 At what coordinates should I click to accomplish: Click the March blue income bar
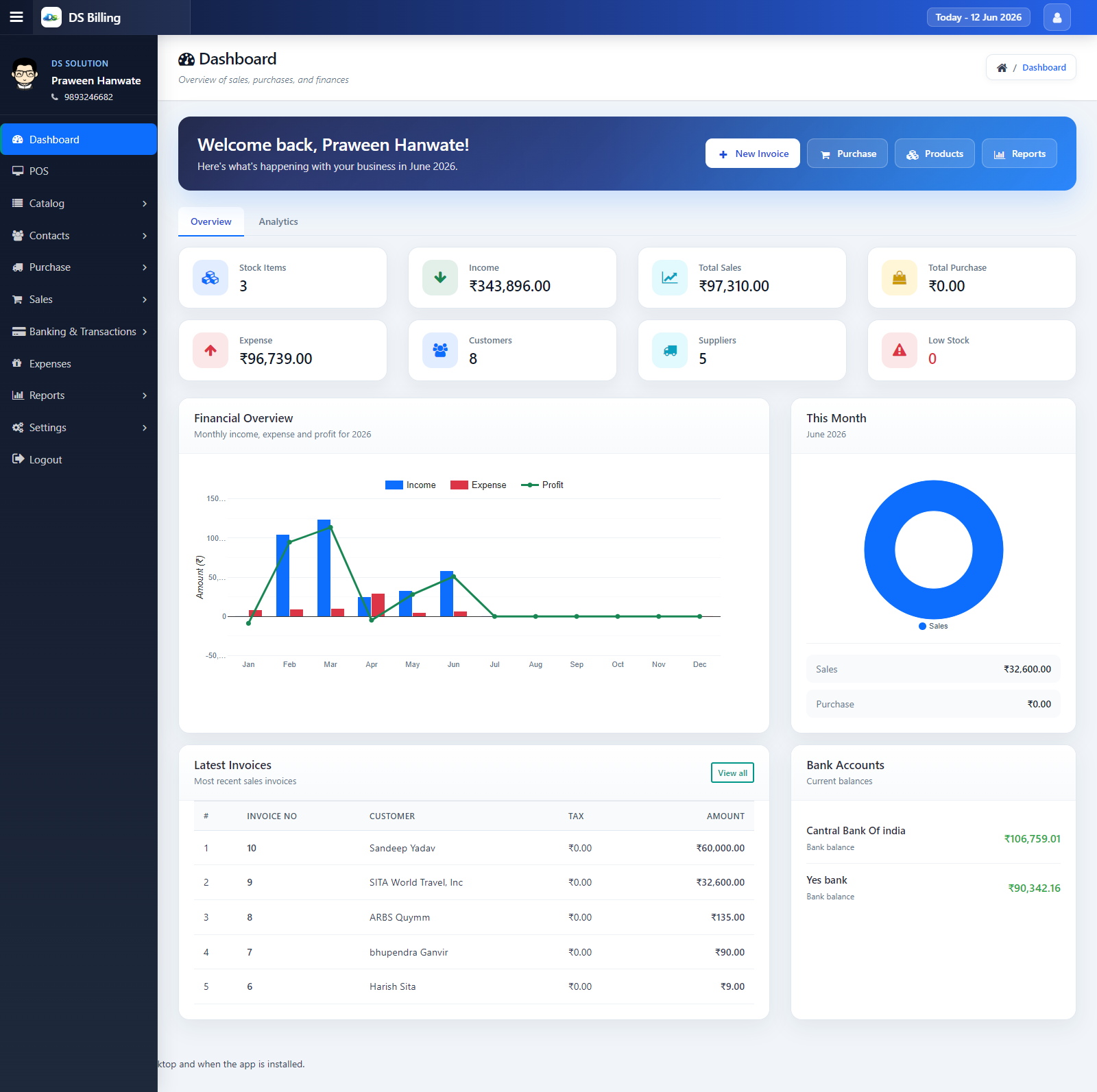click(x=324, y=568)
